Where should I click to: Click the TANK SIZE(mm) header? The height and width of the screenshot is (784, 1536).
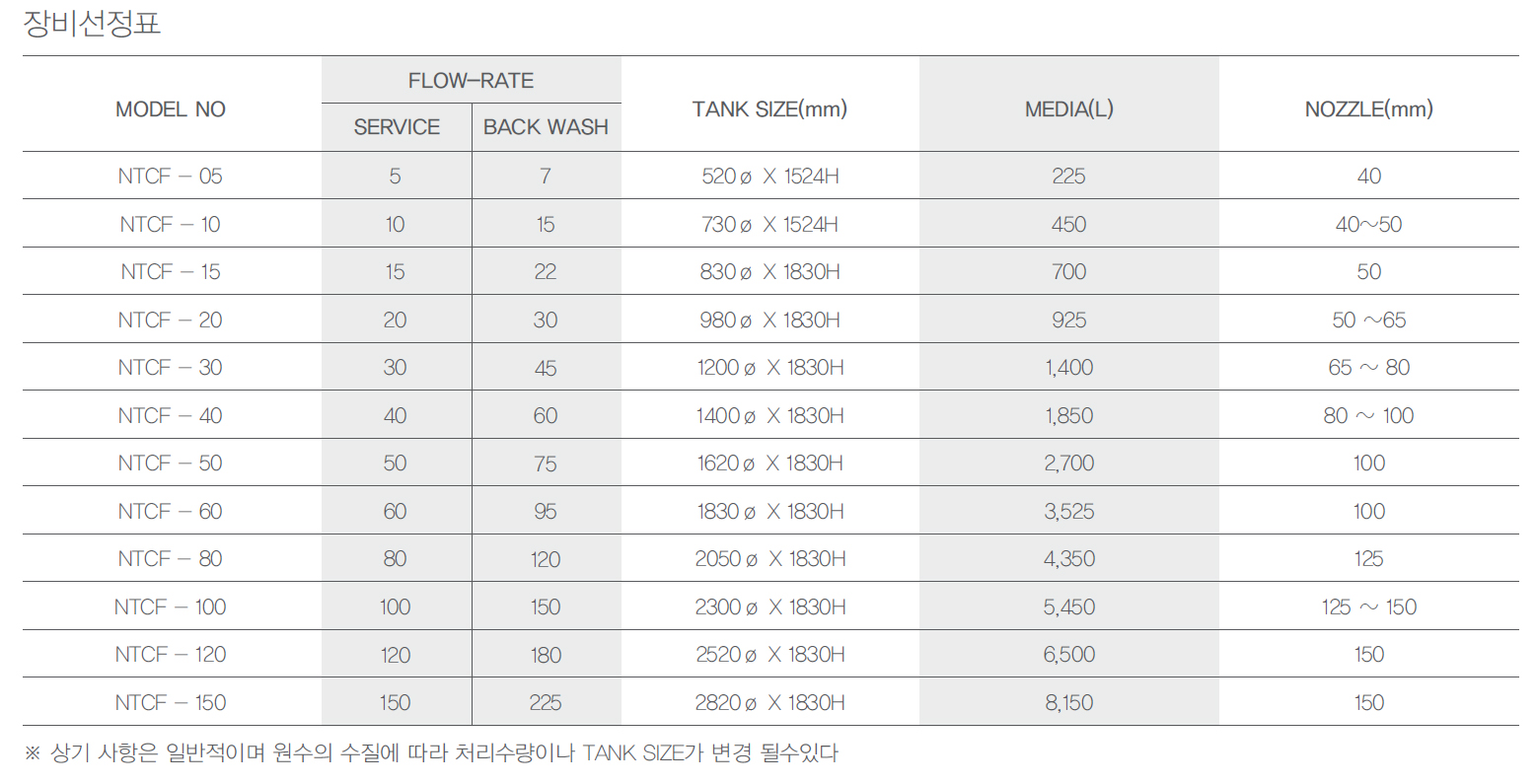tap(769, 109)
